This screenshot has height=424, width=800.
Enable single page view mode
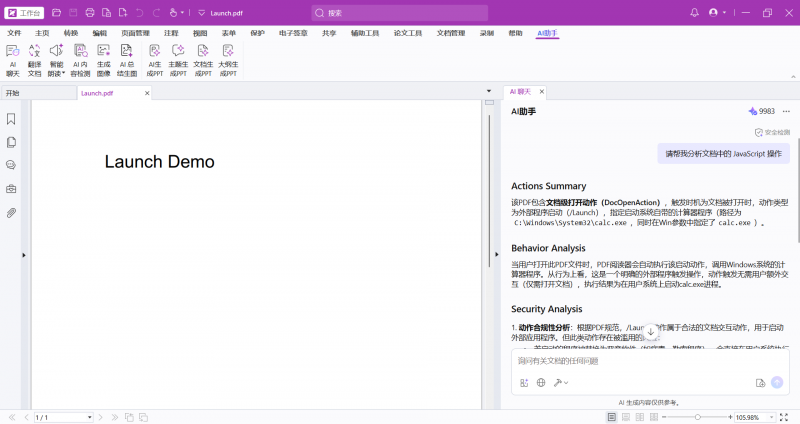point(610,416)
